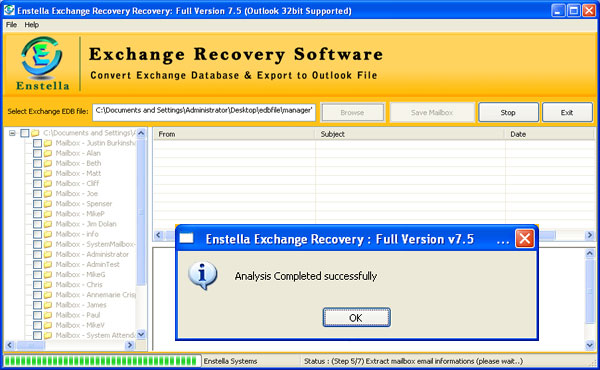The image size is (600, 370).
Task: Check the Mailbox - Joe checkbox
Action: pyautogui.click(x=37, y=194)
